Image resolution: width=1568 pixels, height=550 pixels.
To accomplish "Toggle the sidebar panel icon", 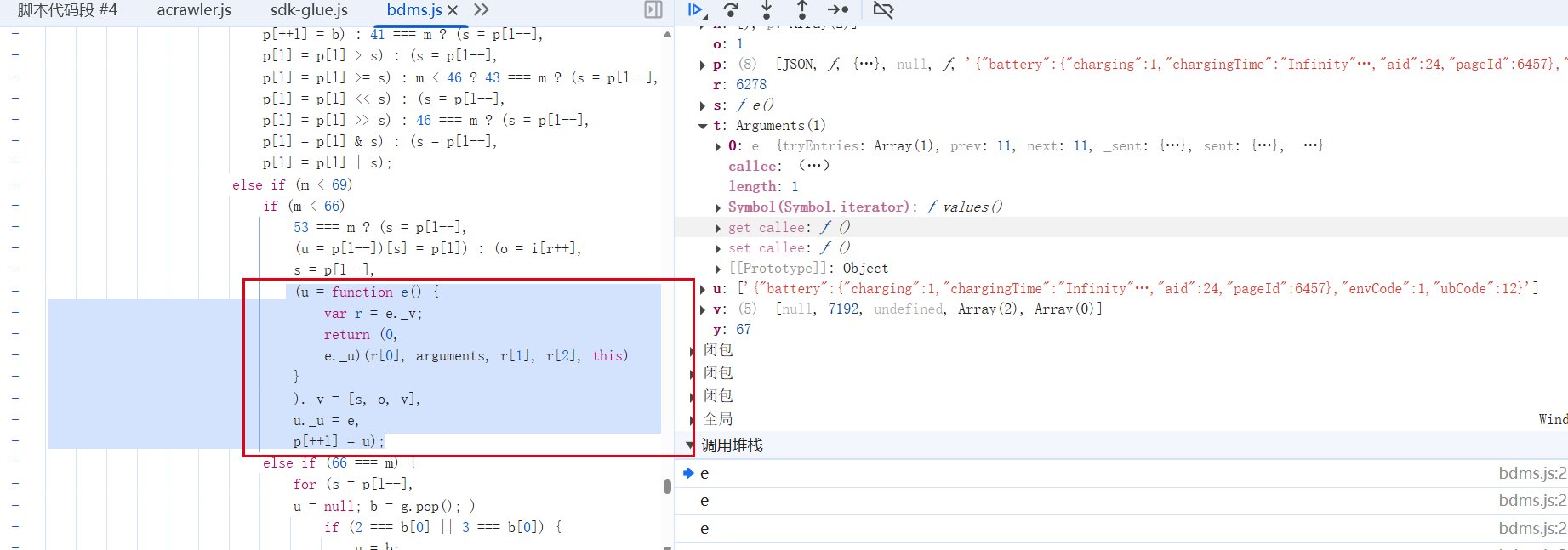I will [x=653, y=10].
